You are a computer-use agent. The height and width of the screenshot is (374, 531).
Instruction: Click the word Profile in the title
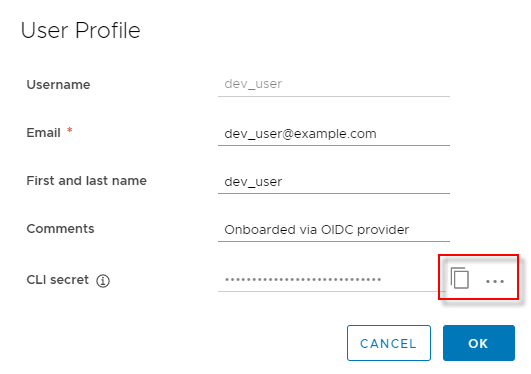[x=108, y=30]
